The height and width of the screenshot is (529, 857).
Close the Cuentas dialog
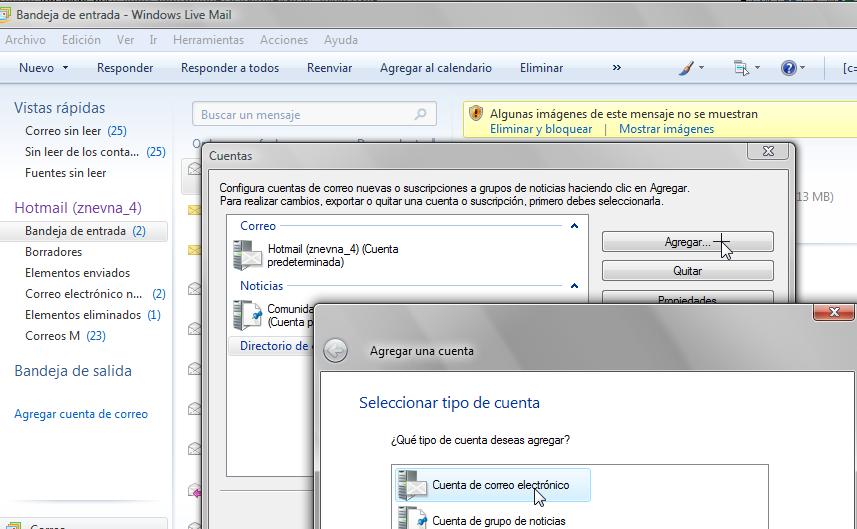[768, 151]
